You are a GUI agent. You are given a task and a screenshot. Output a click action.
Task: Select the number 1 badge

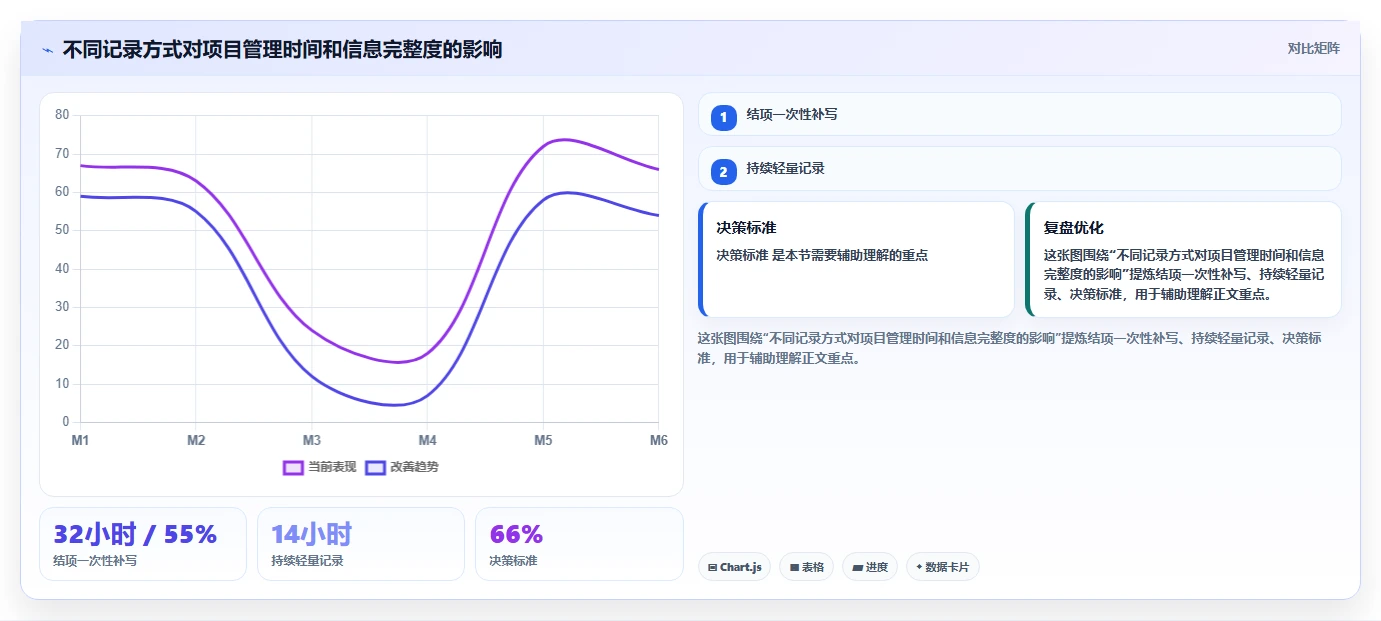724,117
